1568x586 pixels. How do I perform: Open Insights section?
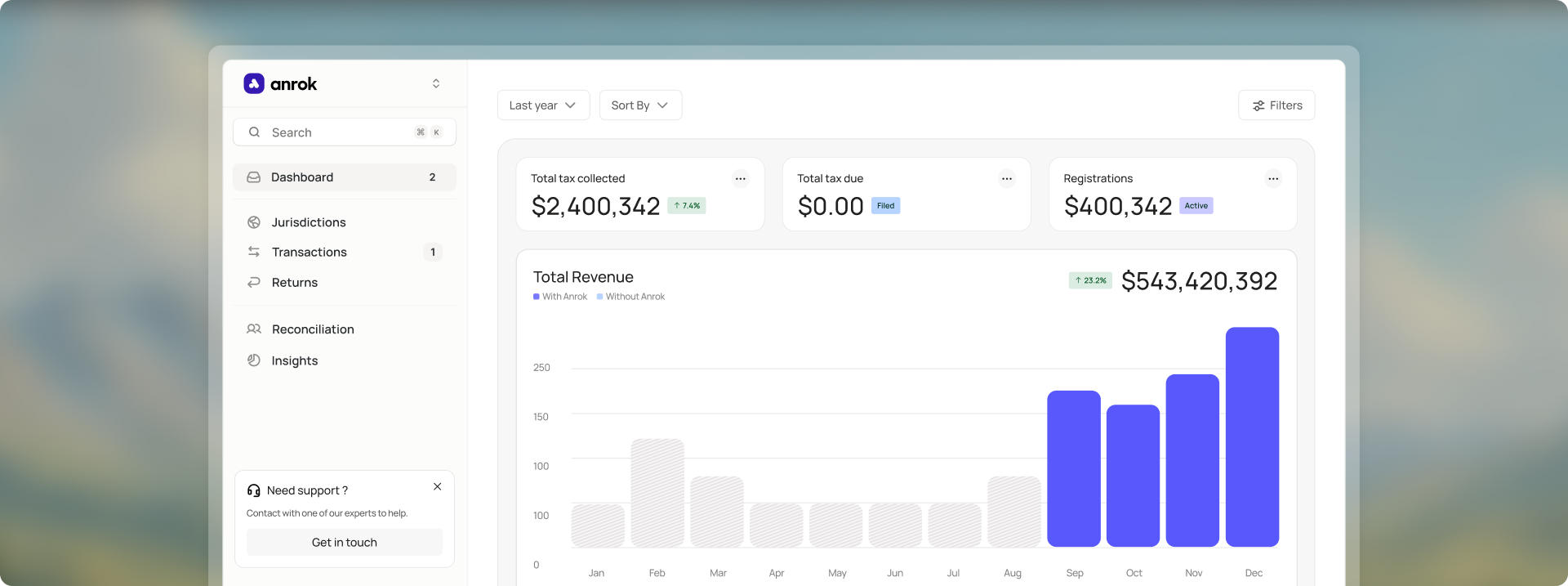pos(295,360)
